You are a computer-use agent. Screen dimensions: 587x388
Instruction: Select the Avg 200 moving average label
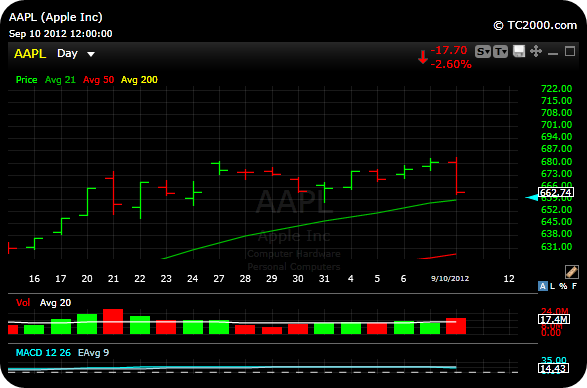[x=139, y=80]
